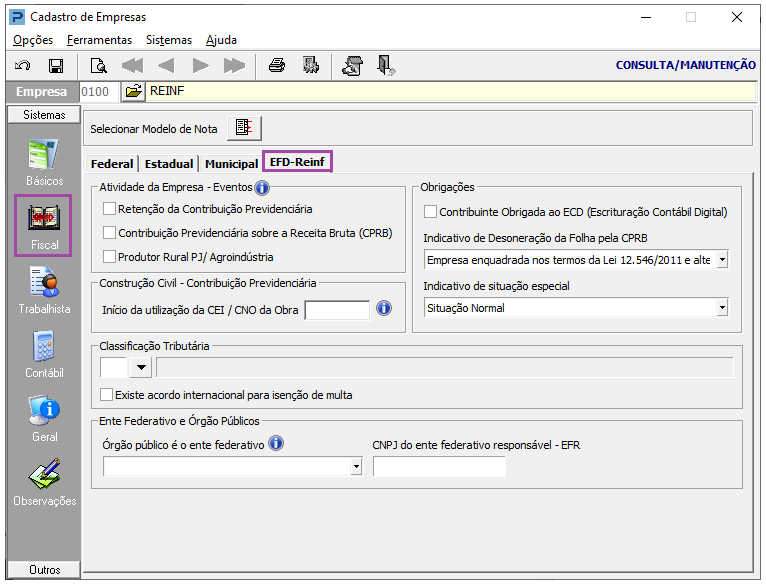766x586 pixels.
Task: Open the Contábil sidebar section
Action: tap(44, 355)
